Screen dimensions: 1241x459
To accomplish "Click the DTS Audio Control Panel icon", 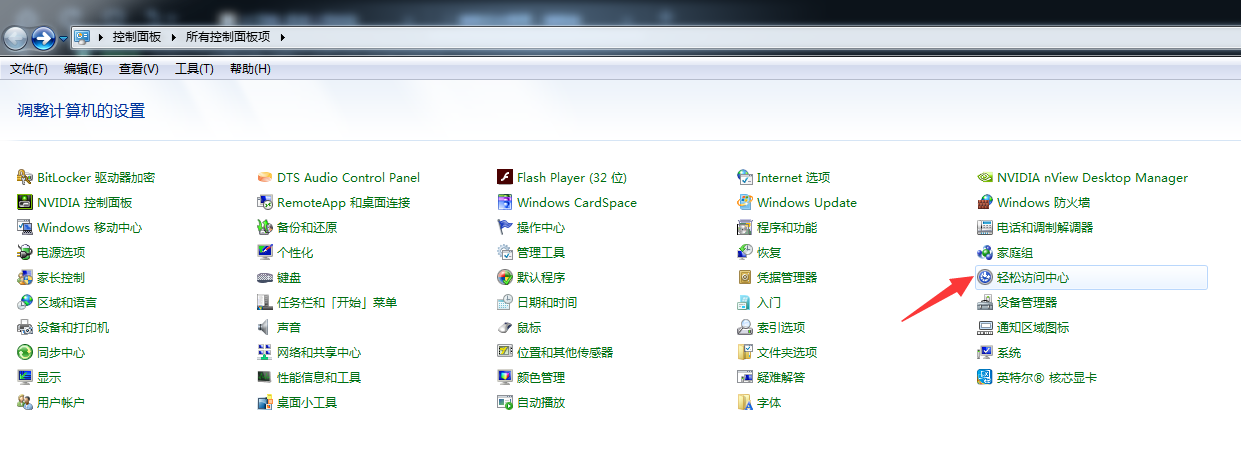I will tap(265, 177).
